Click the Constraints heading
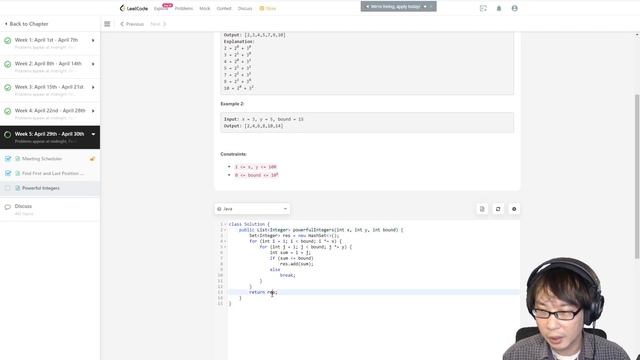This screenshot has height=360, width=640. tap(233, 154)
